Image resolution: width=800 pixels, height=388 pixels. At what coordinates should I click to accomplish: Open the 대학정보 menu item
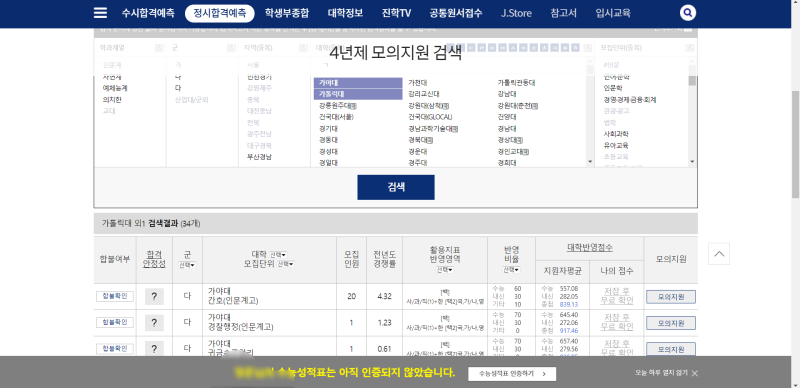pos(345,13)
